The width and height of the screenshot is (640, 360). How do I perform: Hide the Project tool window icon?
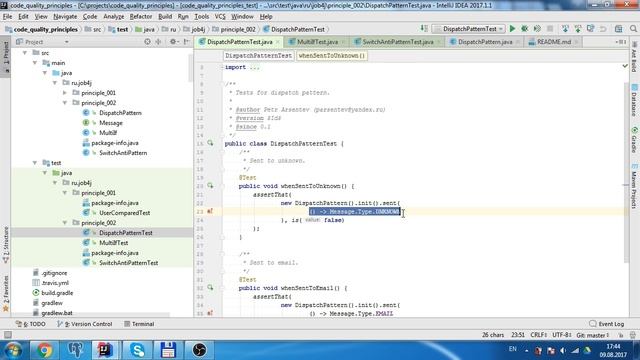pos(187,42)
